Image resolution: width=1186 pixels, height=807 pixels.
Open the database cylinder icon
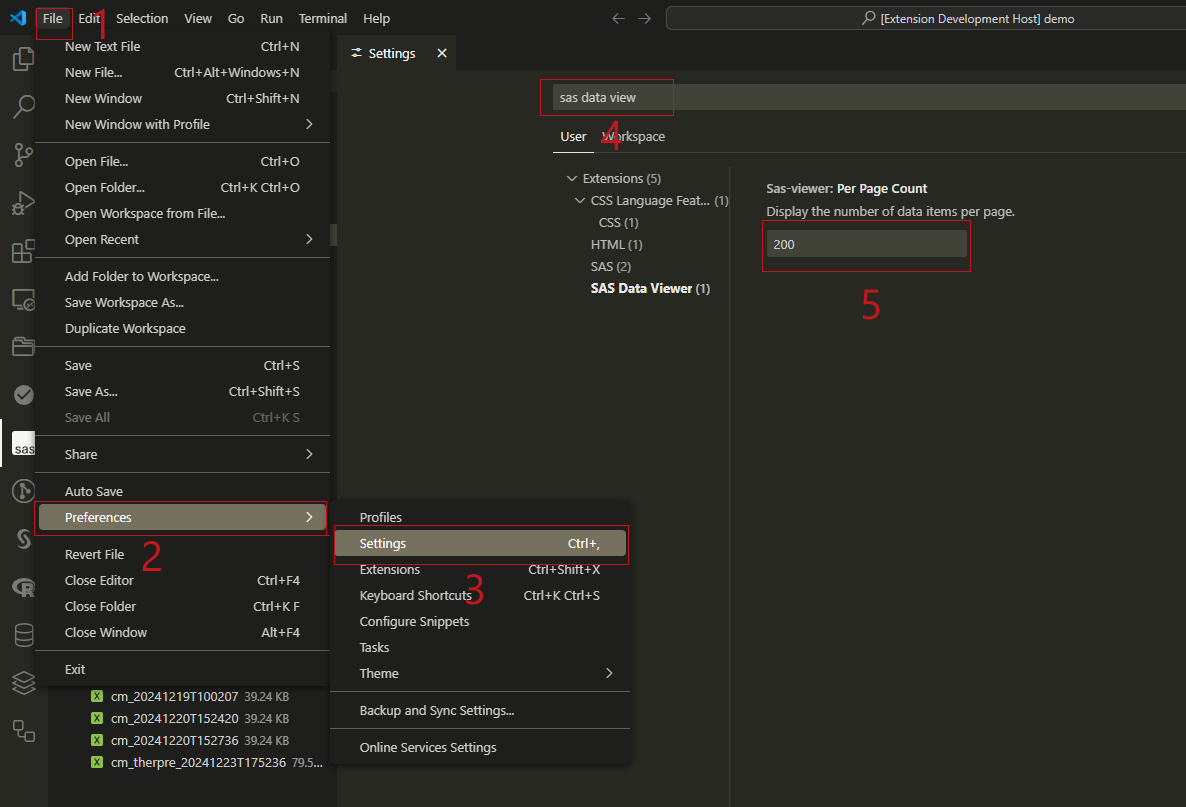pyautogui.click(x=23, y=635)
